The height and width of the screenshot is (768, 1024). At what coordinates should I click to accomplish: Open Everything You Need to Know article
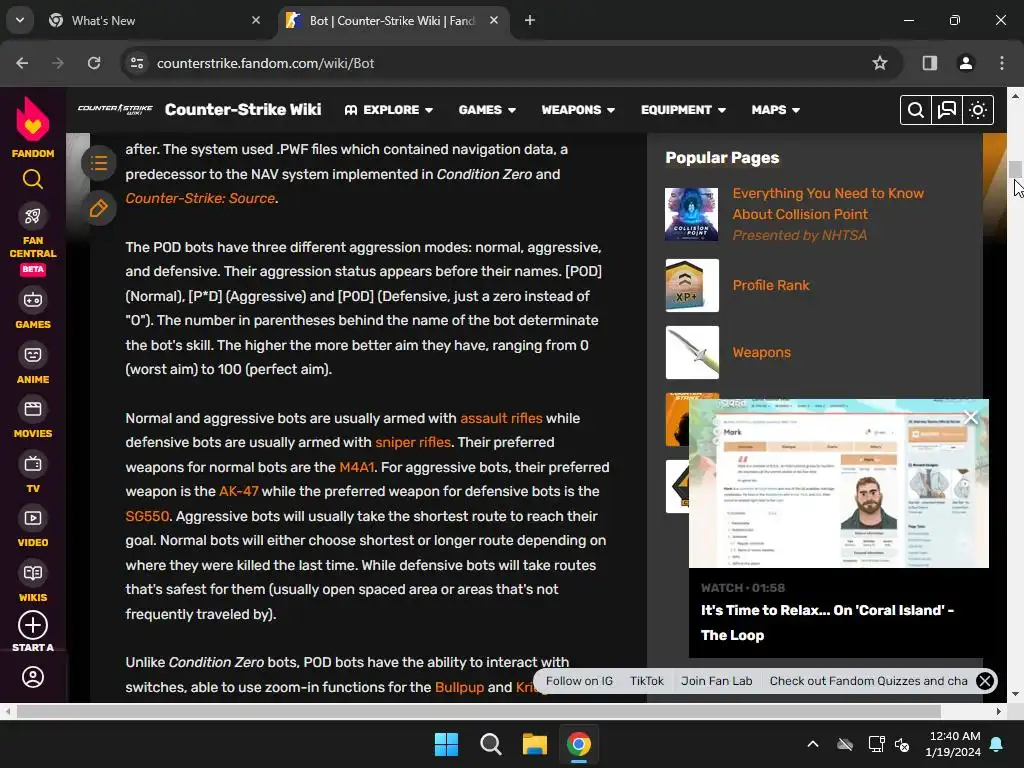coord(827,204)
